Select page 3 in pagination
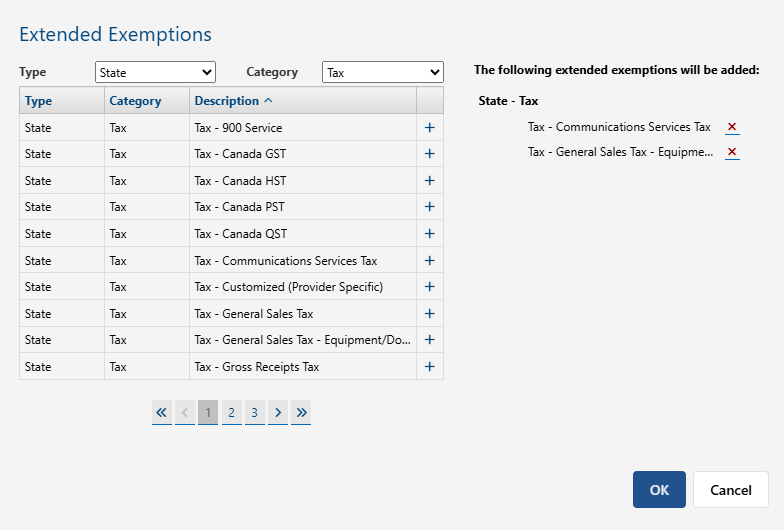The height and width of the screenshot is (530, 784). [x=254, y=412]
